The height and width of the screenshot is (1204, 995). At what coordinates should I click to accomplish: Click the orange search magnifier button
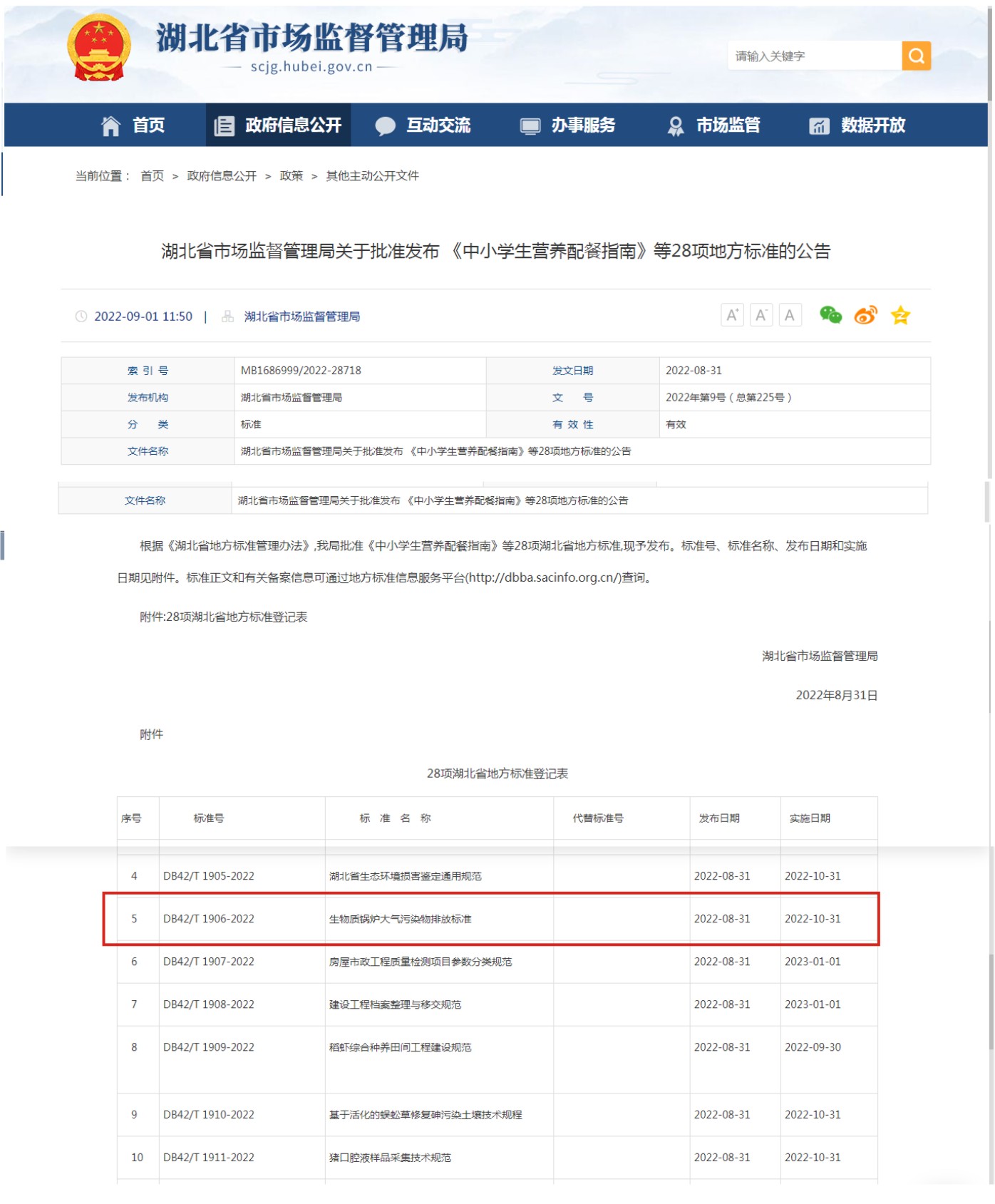916,56
